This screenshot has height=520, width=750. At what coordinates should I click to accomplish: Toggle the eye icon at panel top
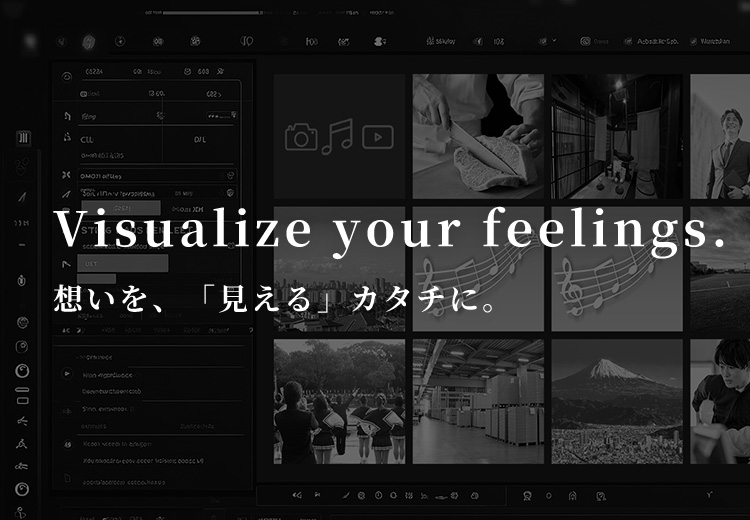[x=66, y=76]
